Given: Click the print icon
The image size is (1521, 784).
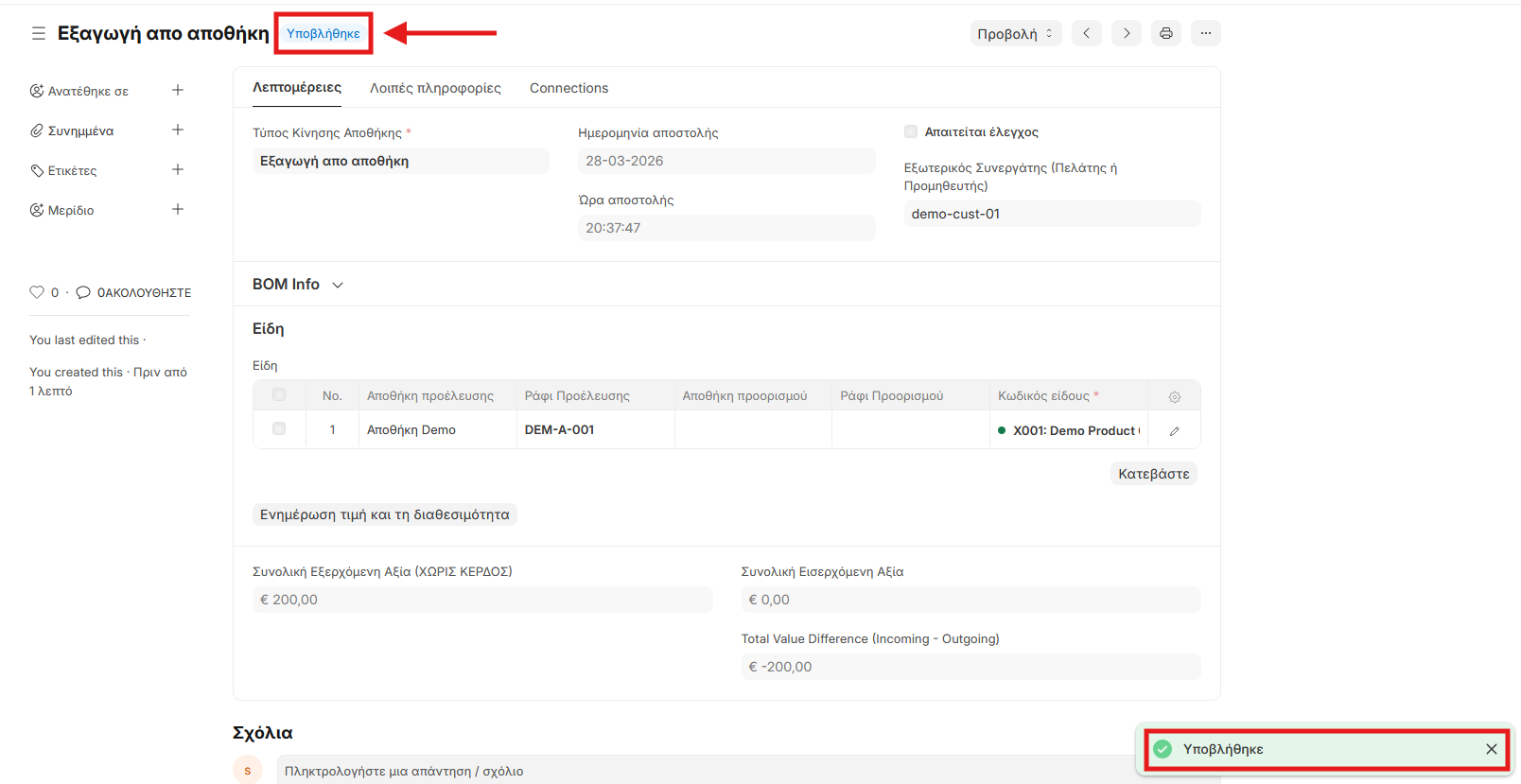Looking at the screenshot, I should tap(1165, 33).
